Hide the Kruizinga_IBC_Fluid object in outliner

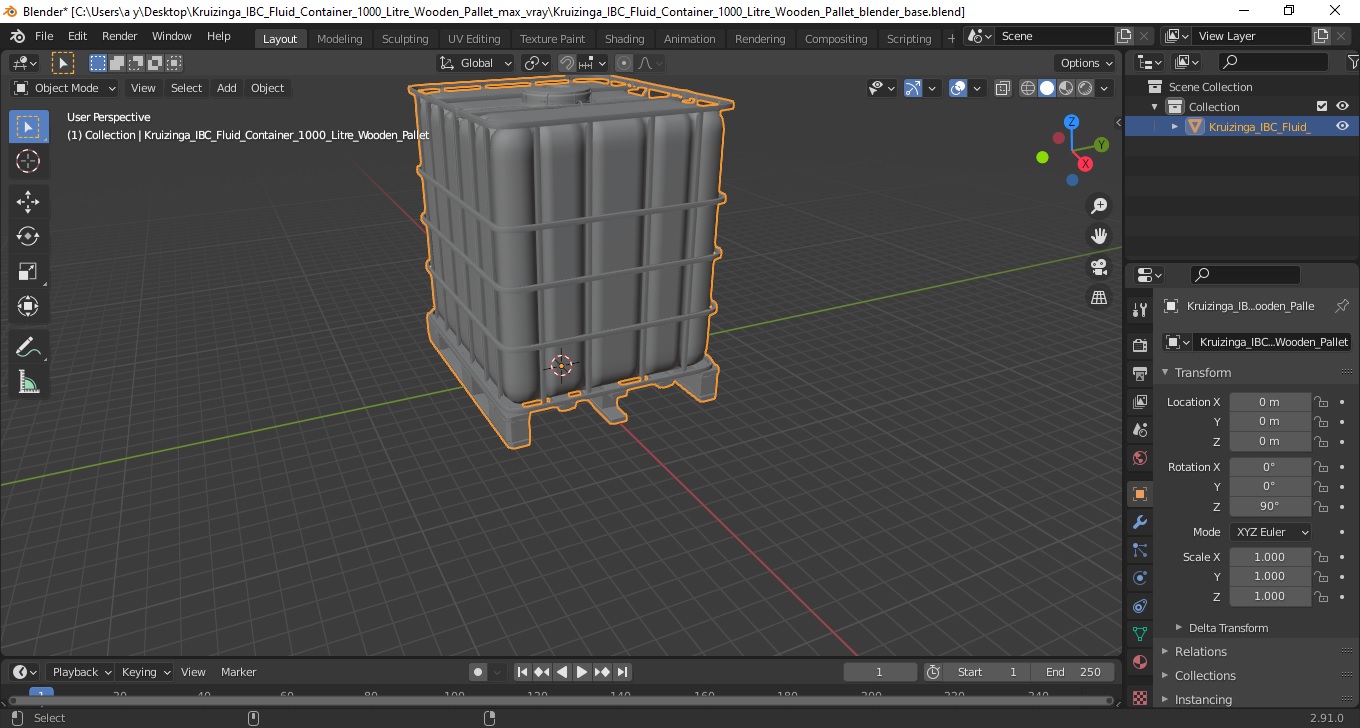(x=1342, y=126)
